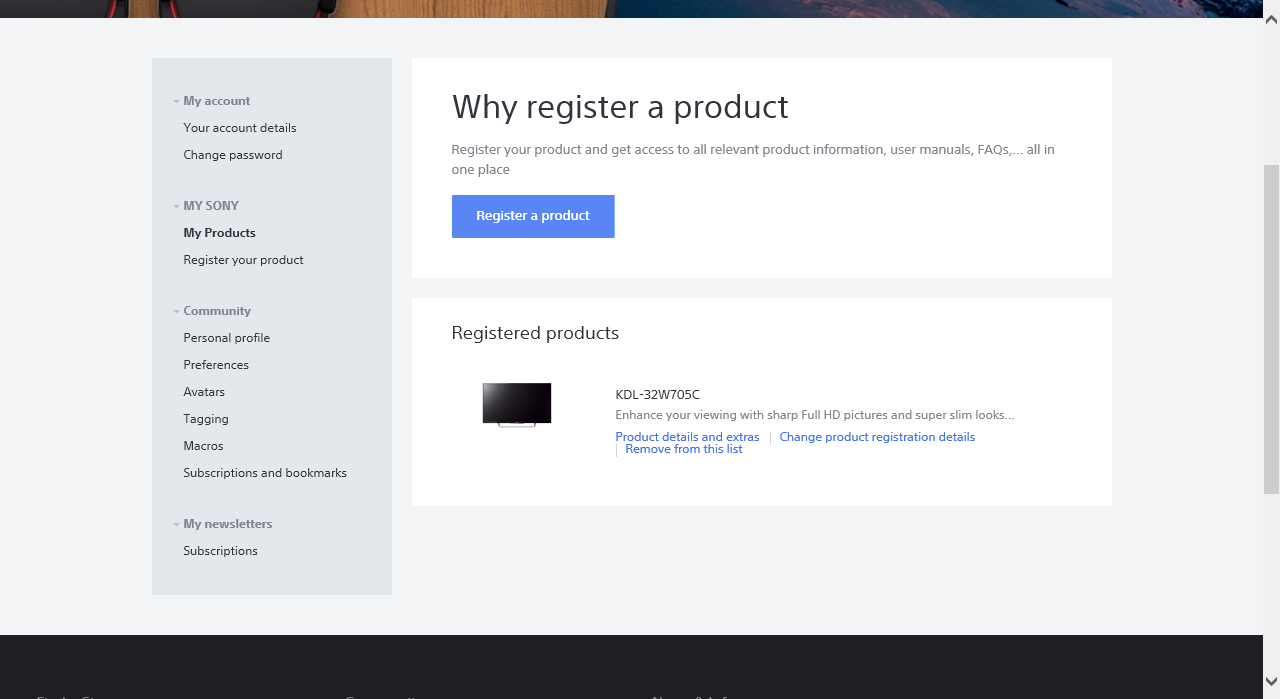The height and width of the screenshot is (699, 1280).
Task: Go to Avatars settings
Action: (x=204, y=392)
